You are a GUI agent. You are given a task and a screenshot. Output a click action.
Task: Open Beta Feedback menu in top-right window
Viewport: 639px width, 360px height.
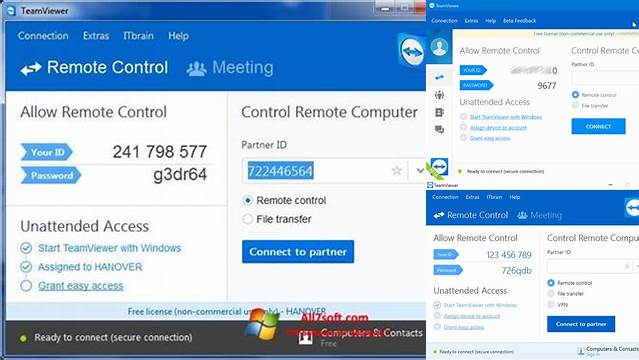pyautogui.click(x=519, y=21)
